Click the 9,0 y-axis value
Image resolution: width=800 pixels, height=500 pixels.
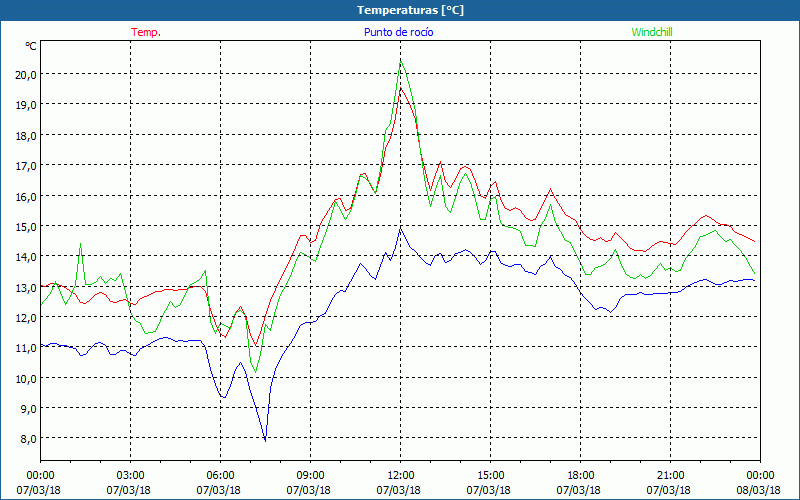coord(29,409)
